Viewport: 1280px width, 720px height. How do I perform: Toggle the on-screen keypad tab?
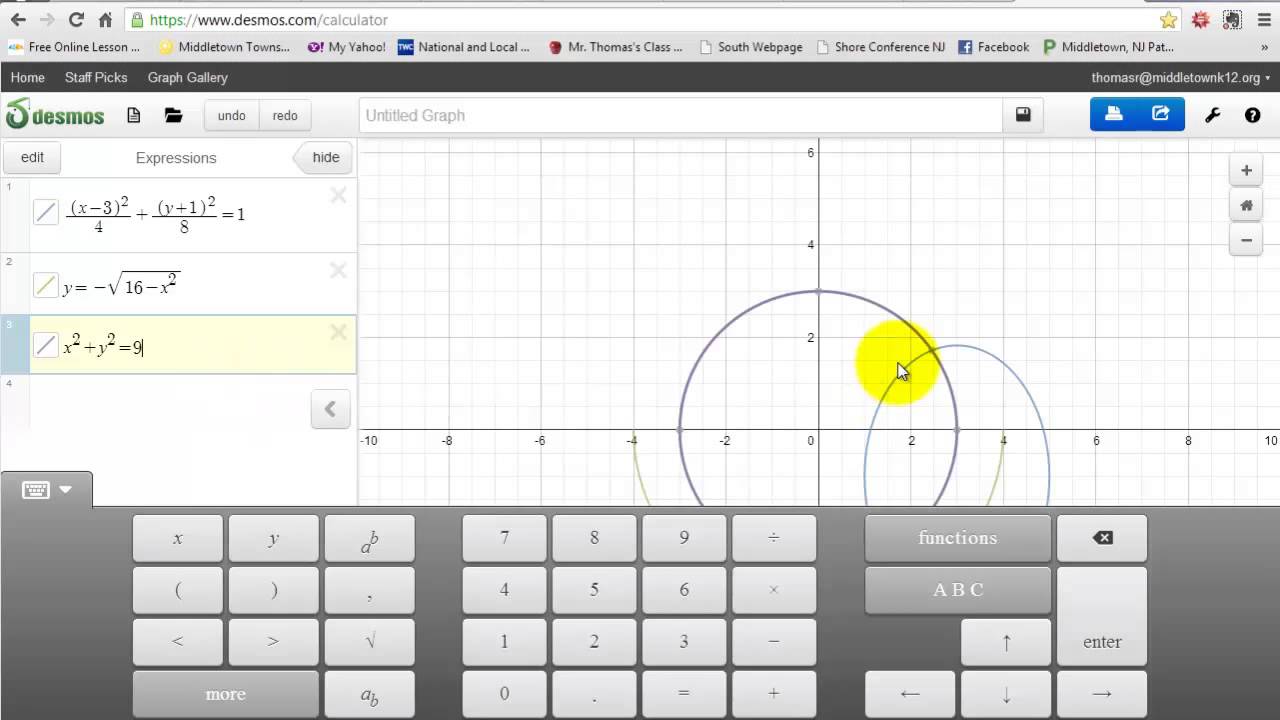pos(47,490)
